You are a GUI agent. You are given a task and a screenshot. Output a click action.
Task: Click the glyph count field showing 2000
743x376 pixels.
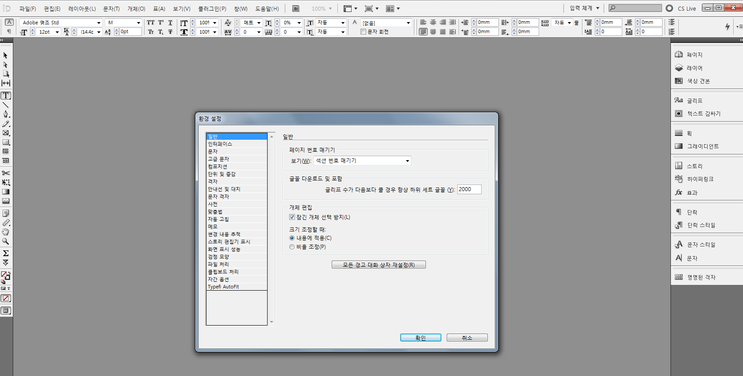pyautogui.click(x=469, y=189)
